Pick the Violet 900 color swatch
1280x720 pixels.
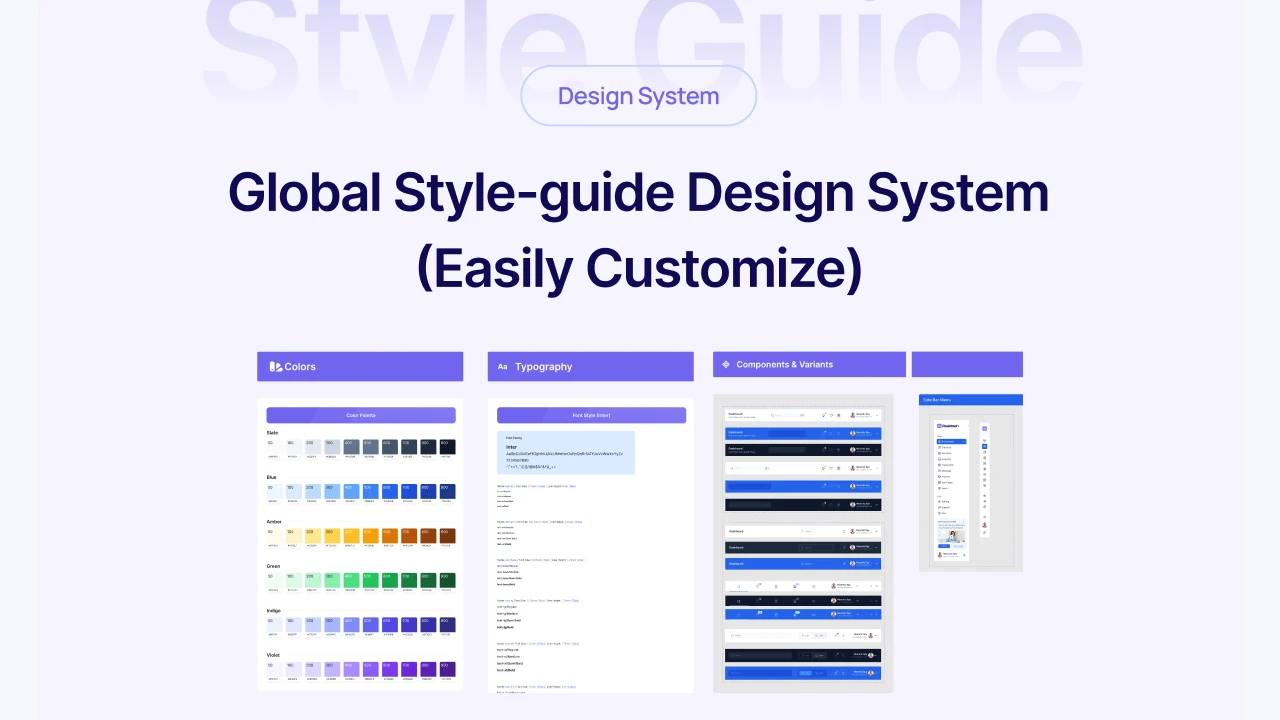tap(446, 669)
